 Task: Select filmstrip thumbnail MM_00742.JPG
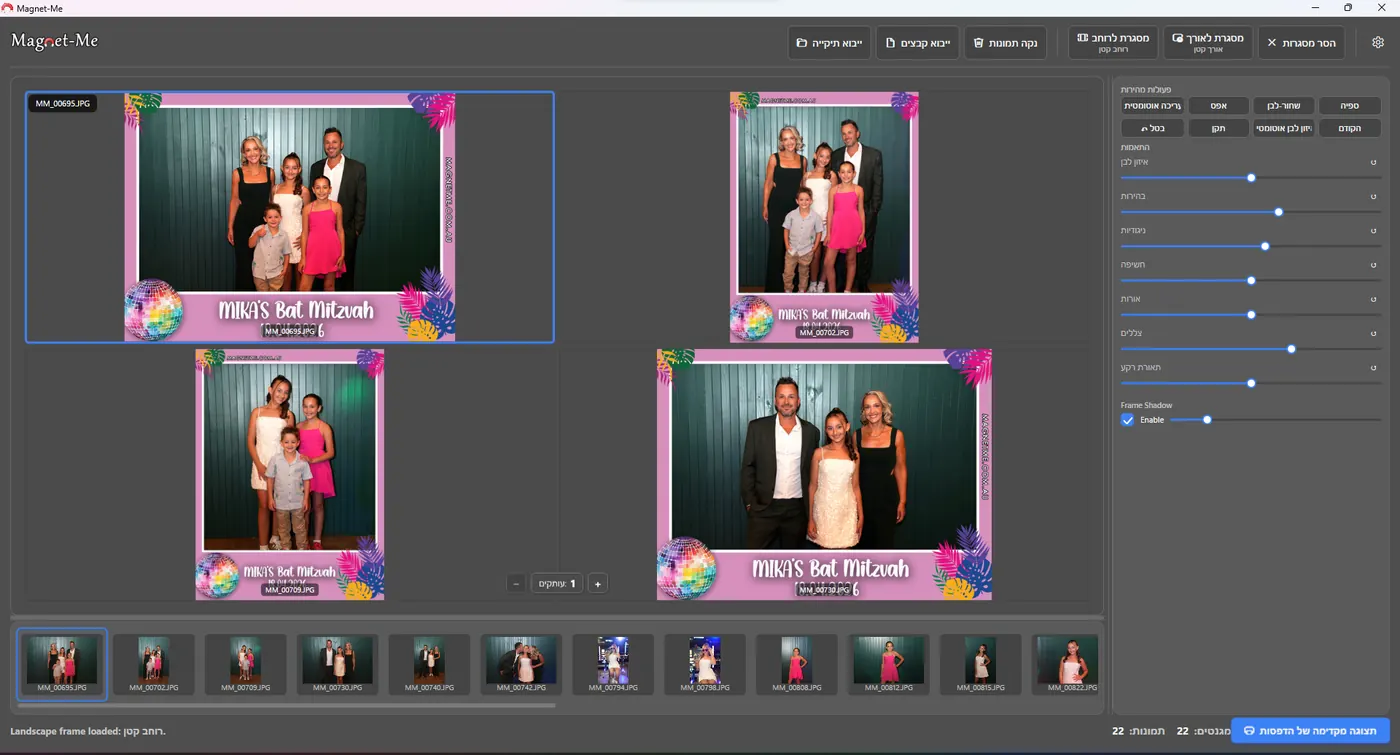click(522, 664)
